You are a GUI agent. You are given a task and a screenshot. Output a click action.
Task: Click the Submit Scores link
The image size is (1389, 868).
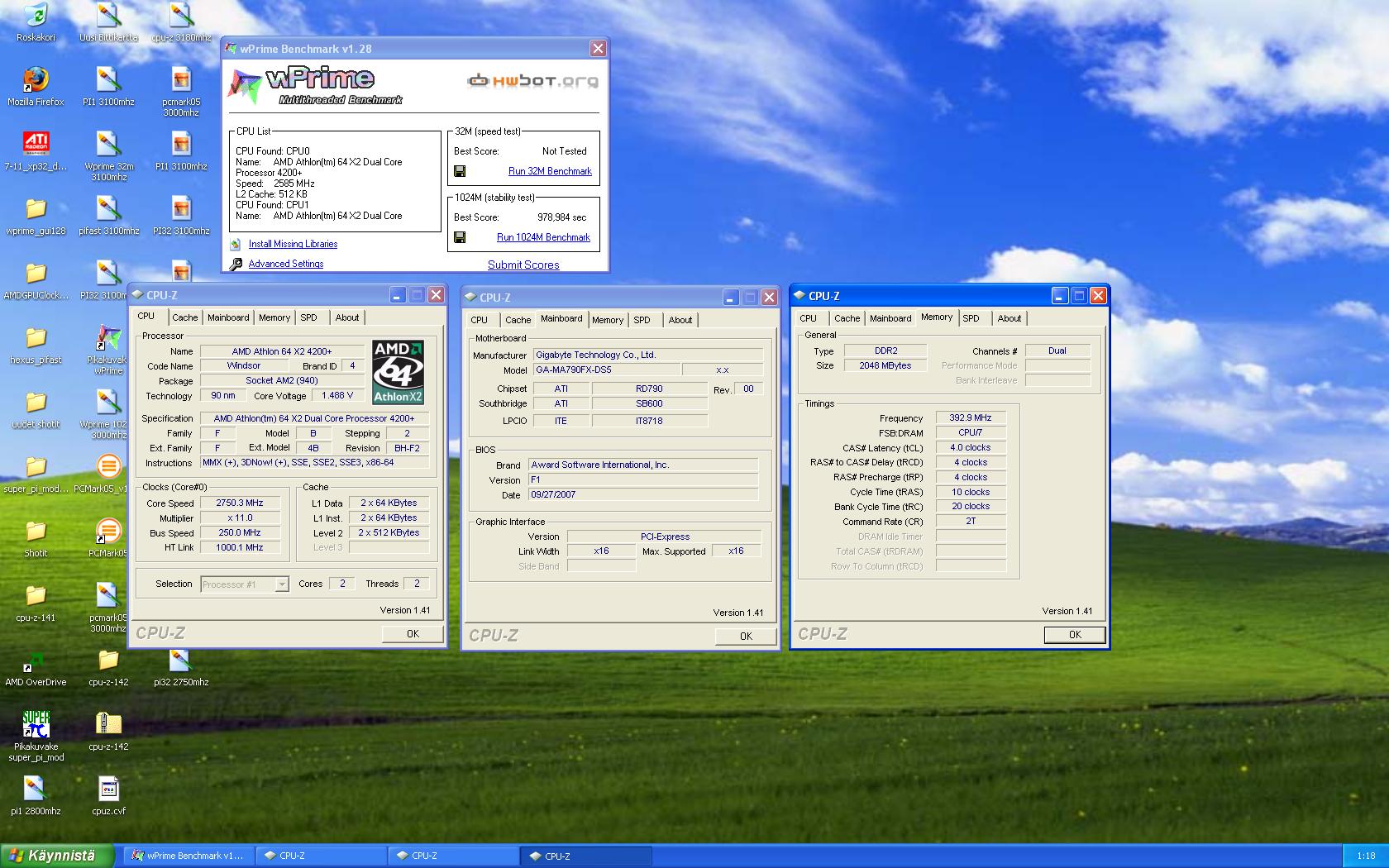click(x=523, y=265)
